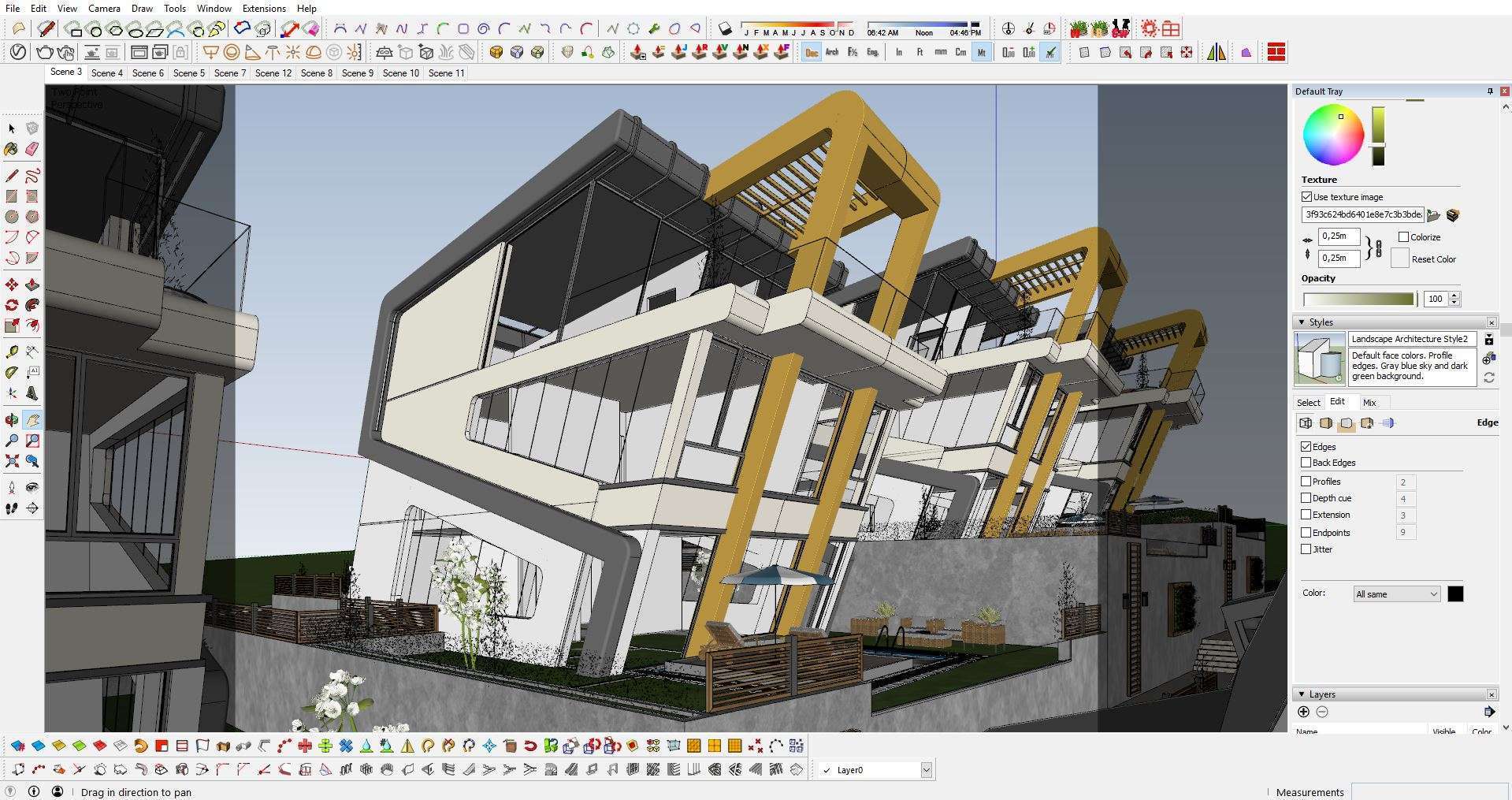Enable the Profiles checkbox
This screenshot has width=1512, height=800.
click(1306, 482)
